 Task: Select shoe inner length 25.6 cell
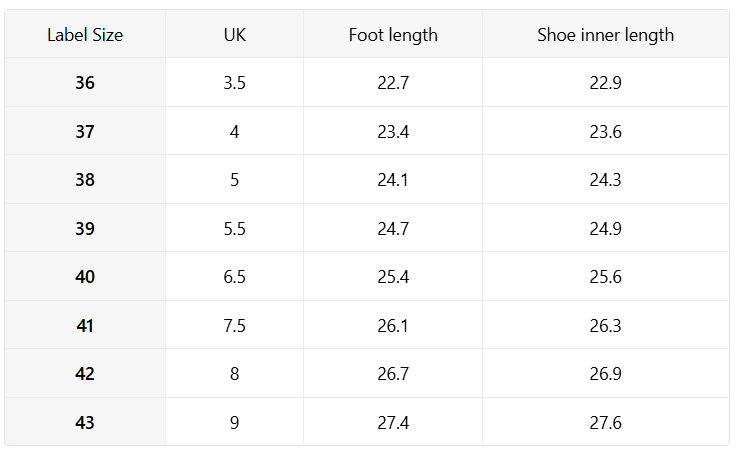pos(606,277)
